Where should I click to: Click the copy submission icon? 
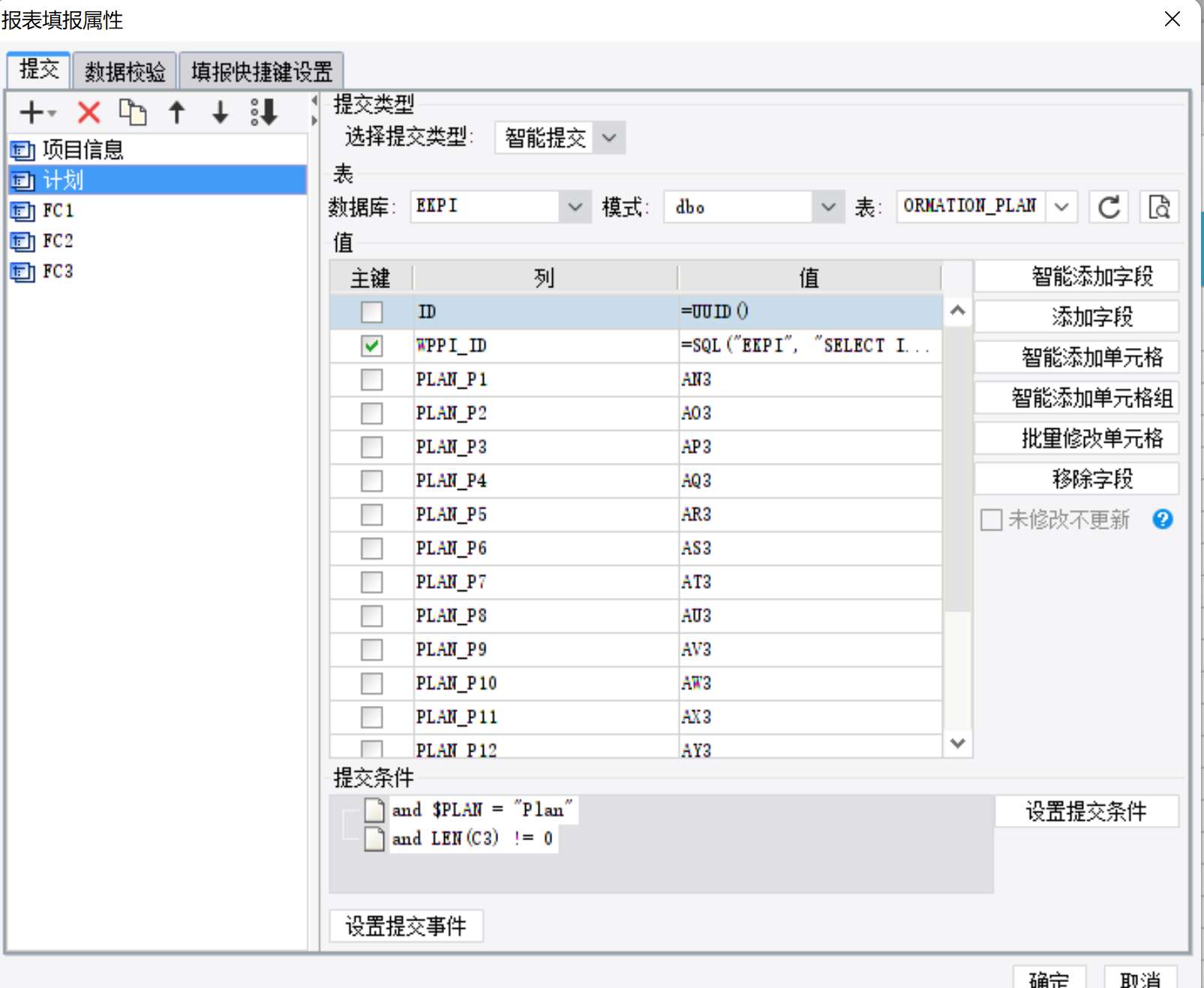(x=133, y=113)
